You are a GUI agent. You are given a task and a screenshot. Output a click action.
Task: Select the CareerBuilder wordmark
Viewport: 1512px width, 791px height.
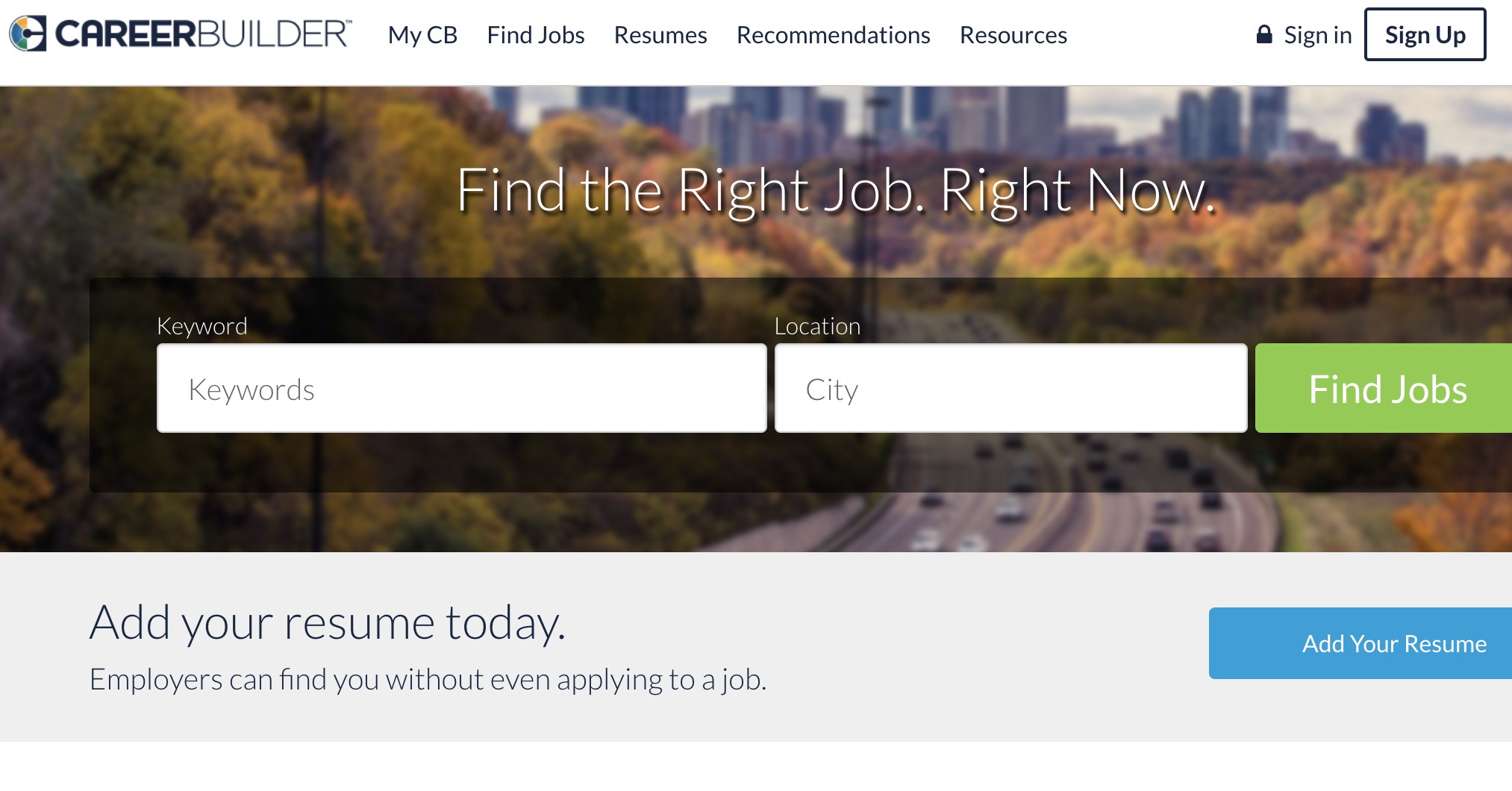202,34
